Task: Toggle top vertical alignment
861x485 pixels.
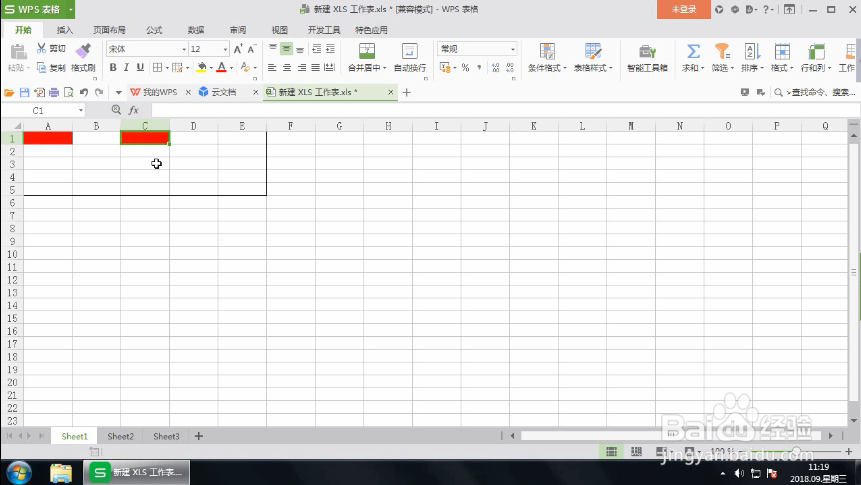Action: [272, 49]
